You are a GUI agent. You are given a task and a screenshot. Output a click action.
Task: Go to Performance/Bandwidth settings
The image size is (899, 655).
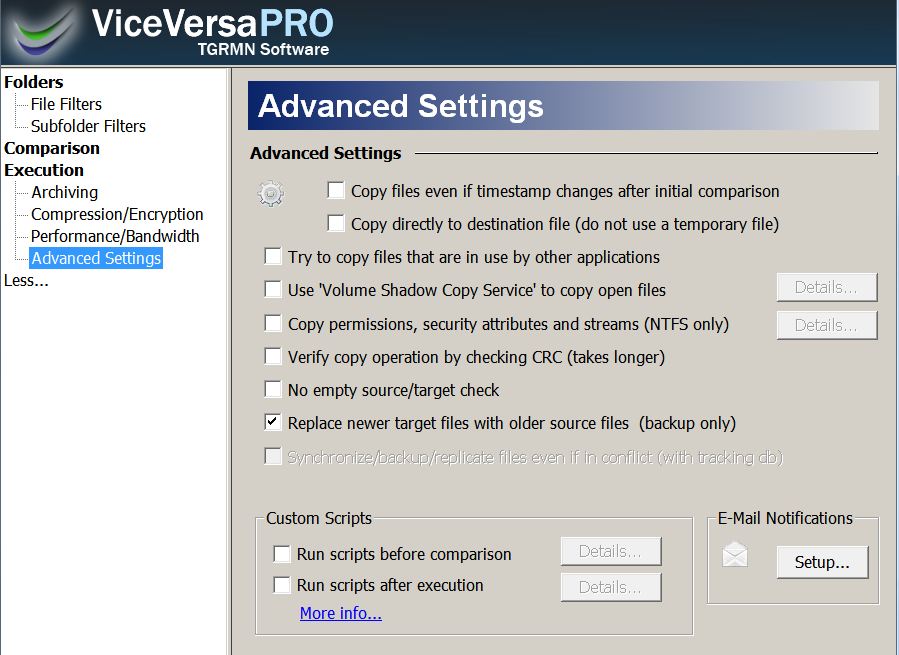115,236
